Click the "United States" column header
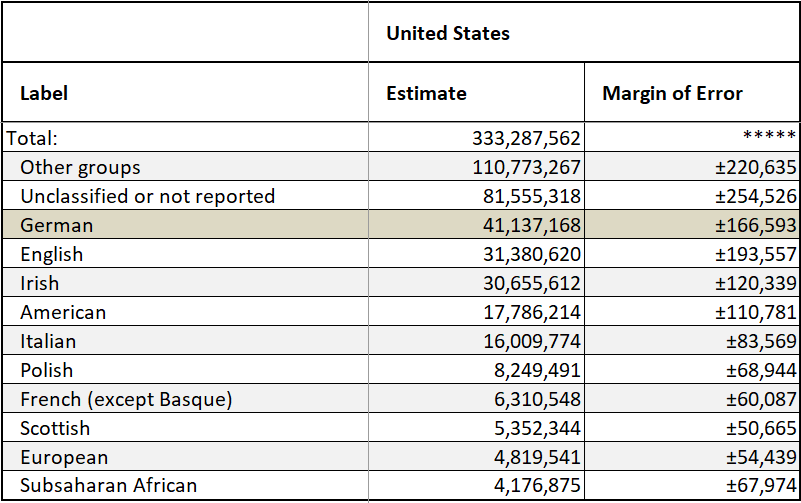Image resolution: width=801 pixels, height=503 pixels. tap(448, 33)
